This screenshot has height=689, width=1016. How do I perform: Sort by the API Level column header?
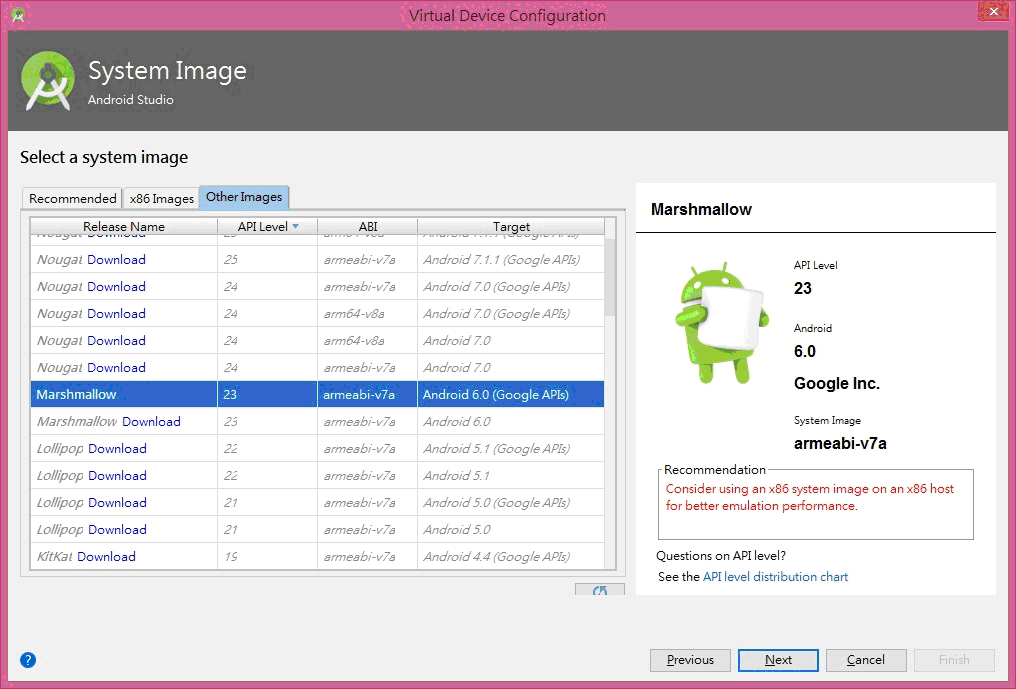click(x=268, y=226)
